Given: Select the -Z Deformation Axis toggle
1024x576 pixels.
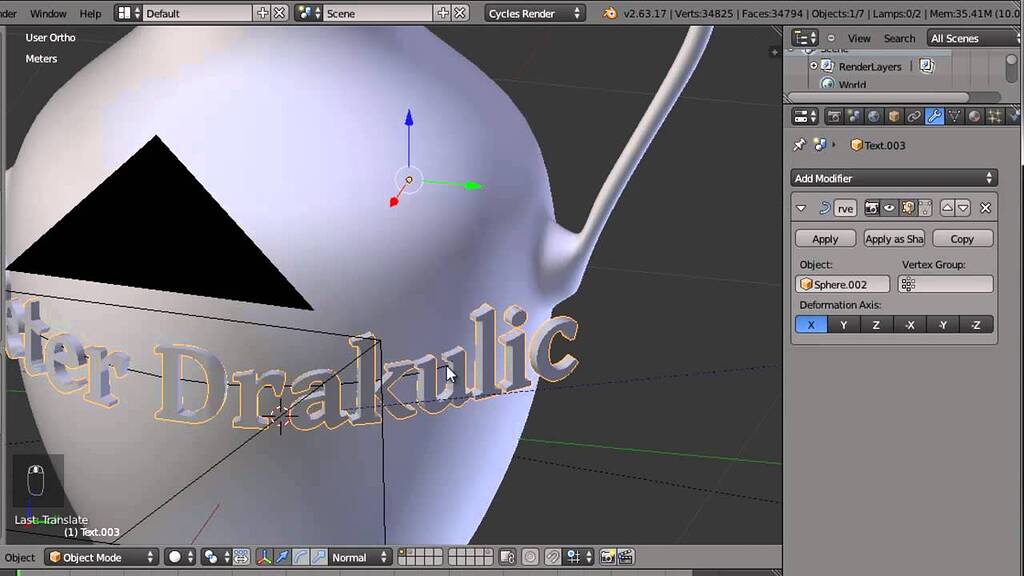Looking at the screenshot, I should click(x=975, y=324).
